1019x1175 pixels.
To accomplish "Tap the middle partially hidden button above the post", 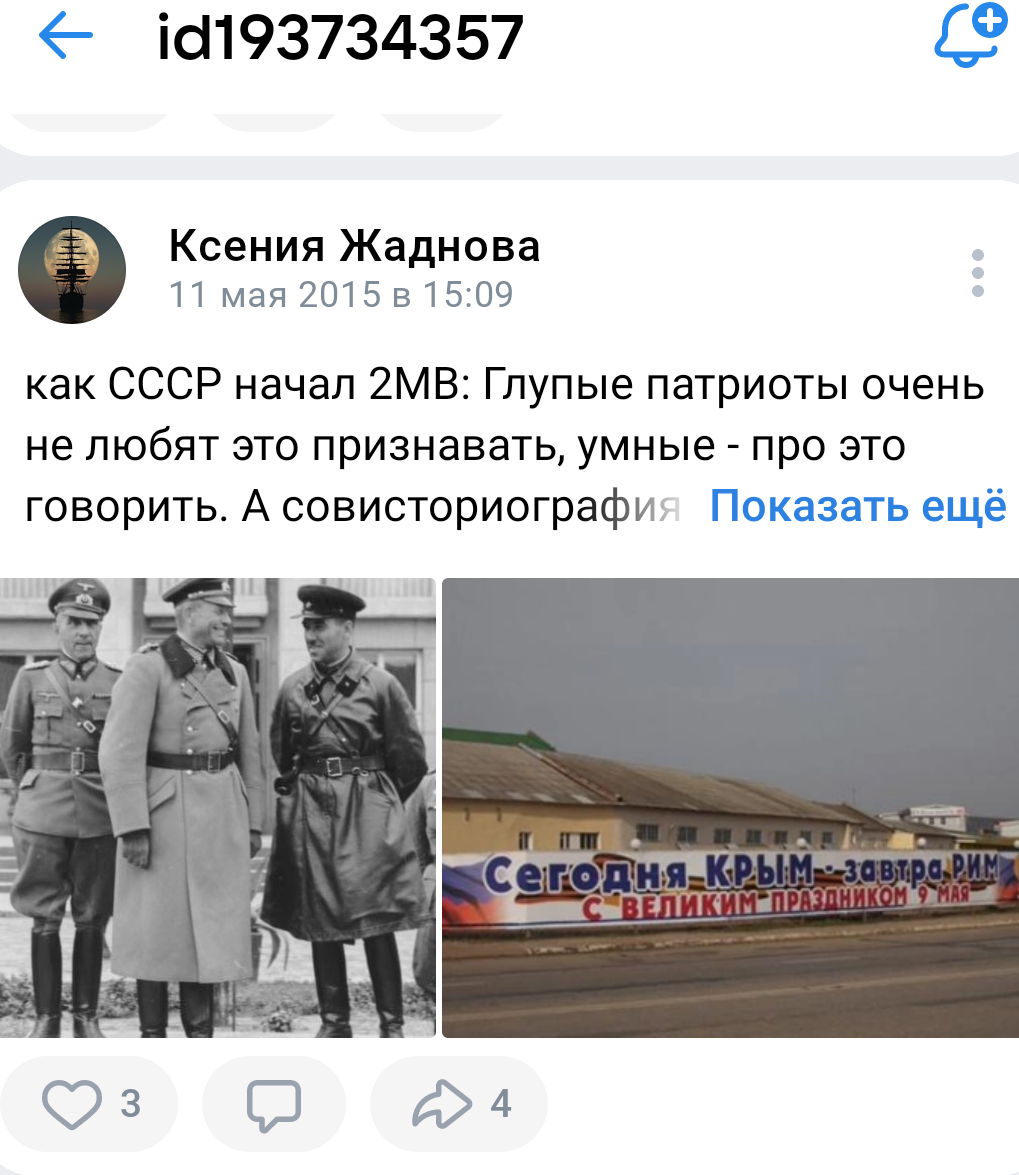I will pyautogui.click(x=273, y=121).
